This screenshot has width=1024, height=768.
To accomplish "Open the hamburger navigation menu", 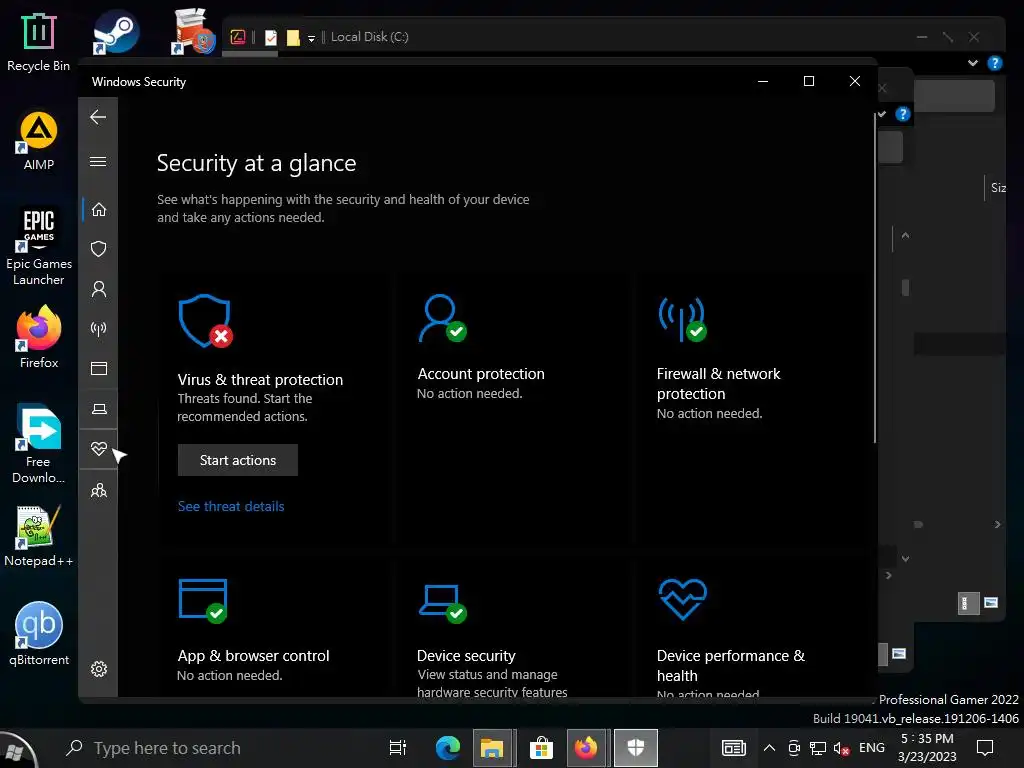I will coord(98,161).
